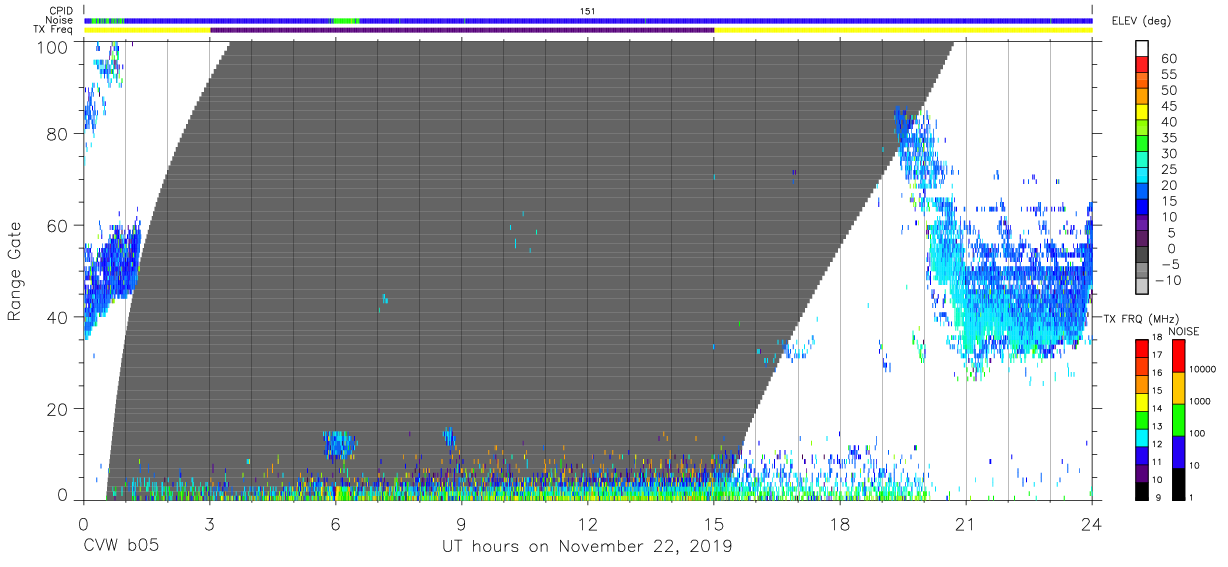Click the CVW b05 label
Screen dimensions: 1228x567
point(121,547)
